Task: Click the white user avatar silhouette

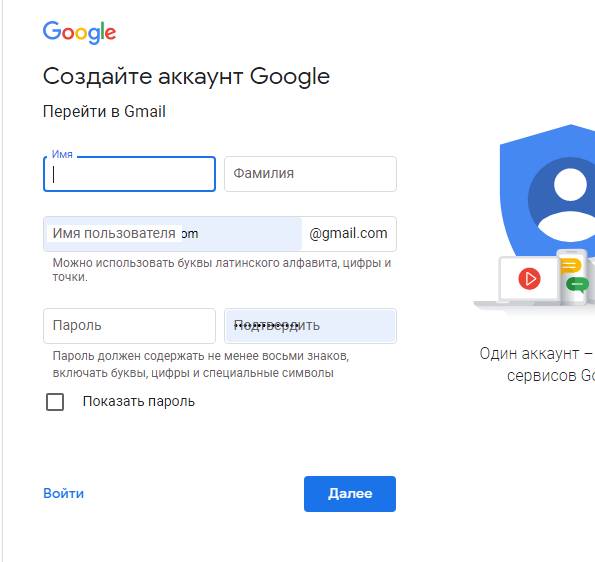Action: (x=566, y=204)
